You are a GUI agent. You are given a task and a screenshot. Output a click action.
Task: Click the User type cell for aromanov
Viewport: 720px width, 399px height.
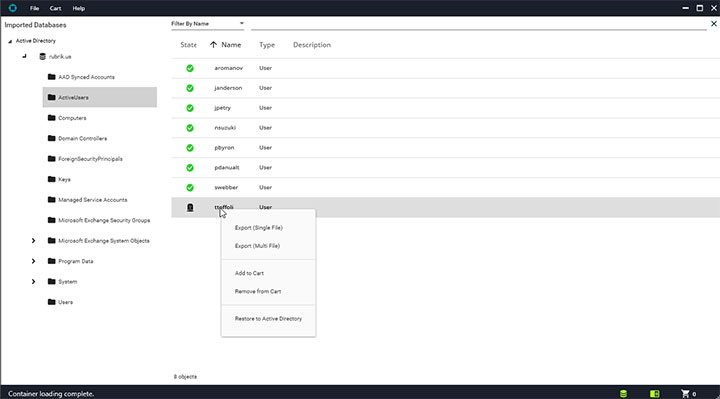click(x=265, y=68)
